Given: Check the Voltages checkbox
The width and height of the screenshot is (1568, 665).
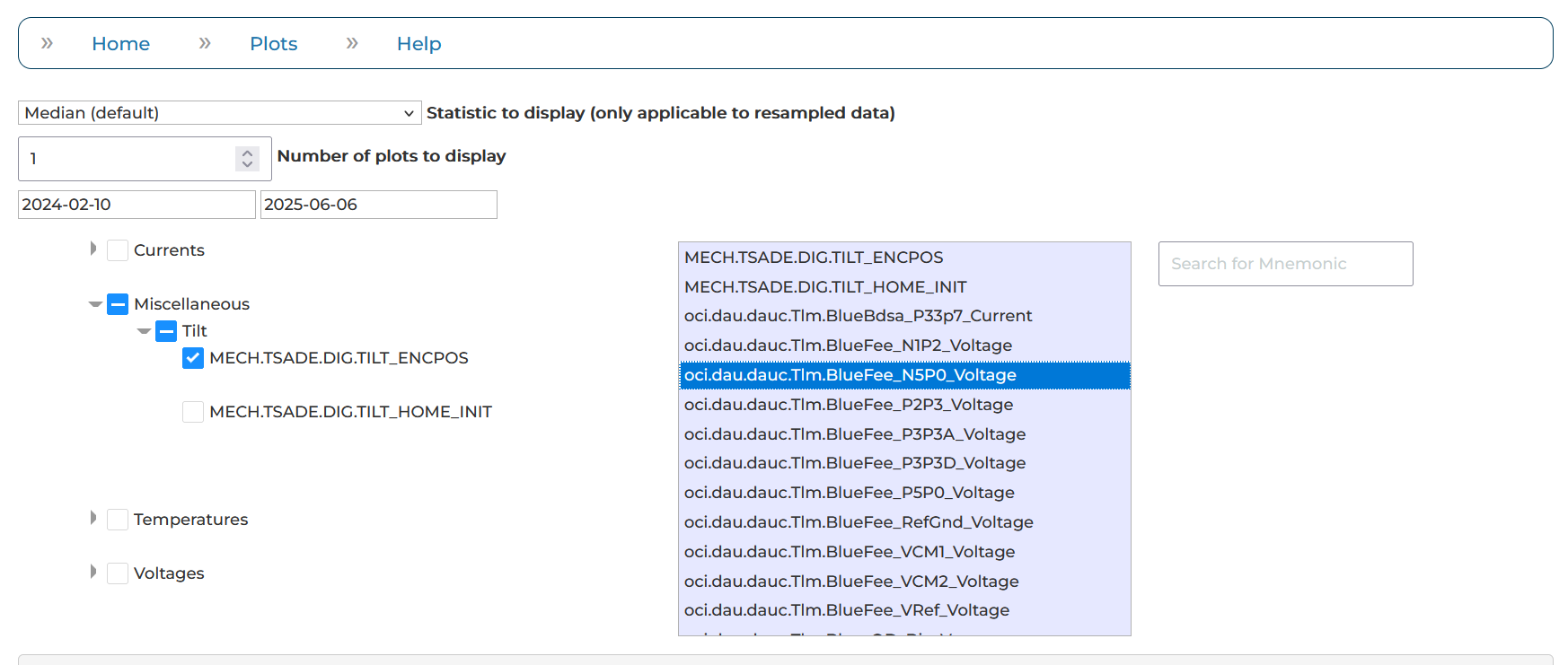Looking at the screenshot, I should [118, 573].
